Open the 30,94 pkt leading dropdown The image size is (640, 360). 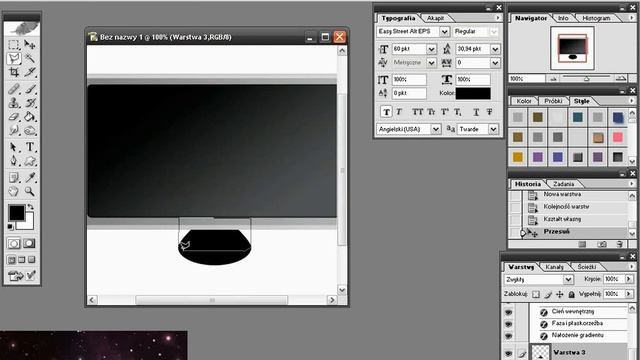click(495, 49)
